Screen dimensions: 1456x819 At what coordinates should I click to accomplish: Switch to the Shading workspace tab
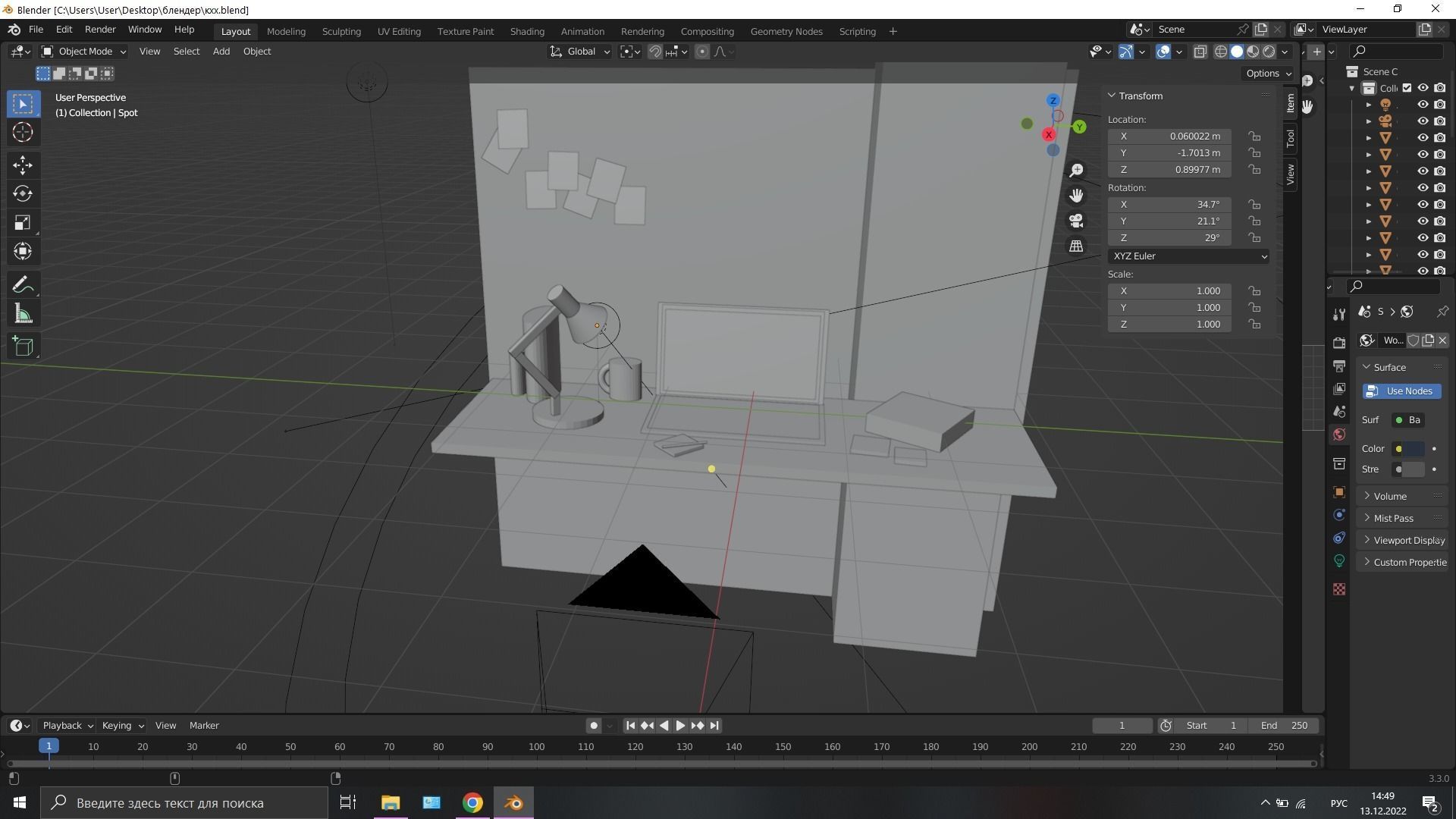coord(526,31)
